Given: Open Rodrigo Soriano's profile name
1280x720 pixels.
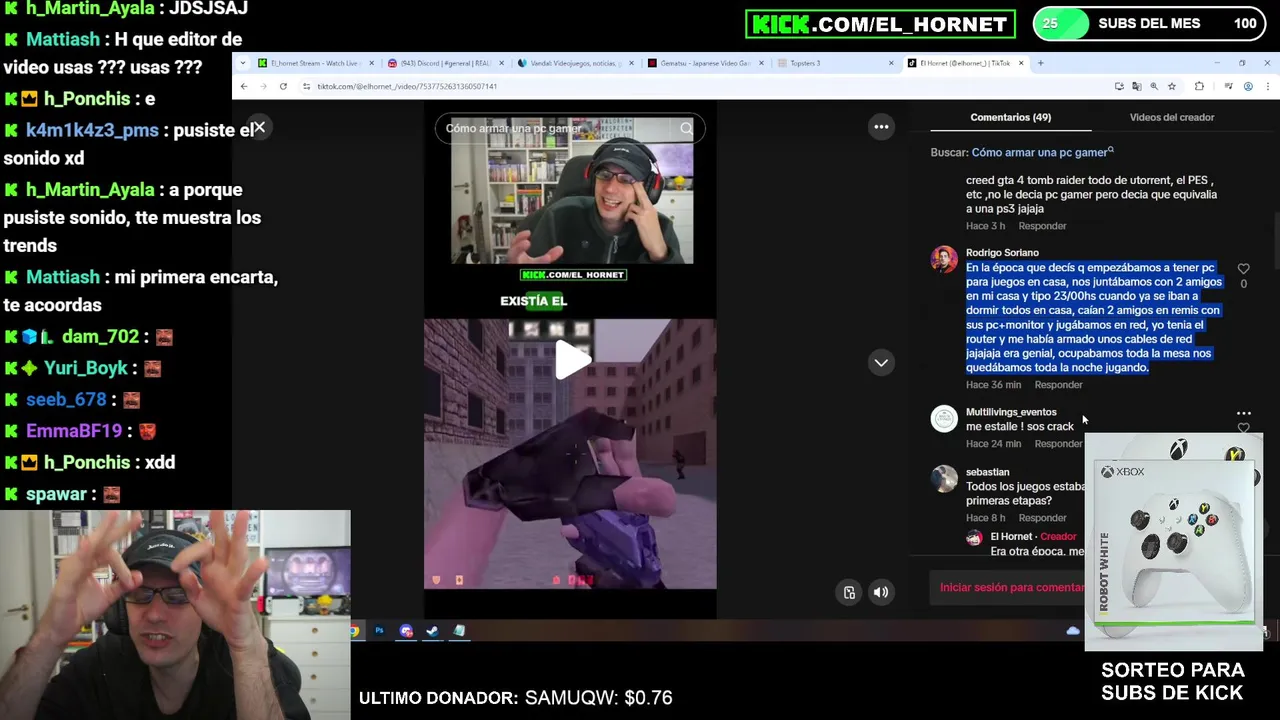Looking at the screenshot, I should [1002, 253].
